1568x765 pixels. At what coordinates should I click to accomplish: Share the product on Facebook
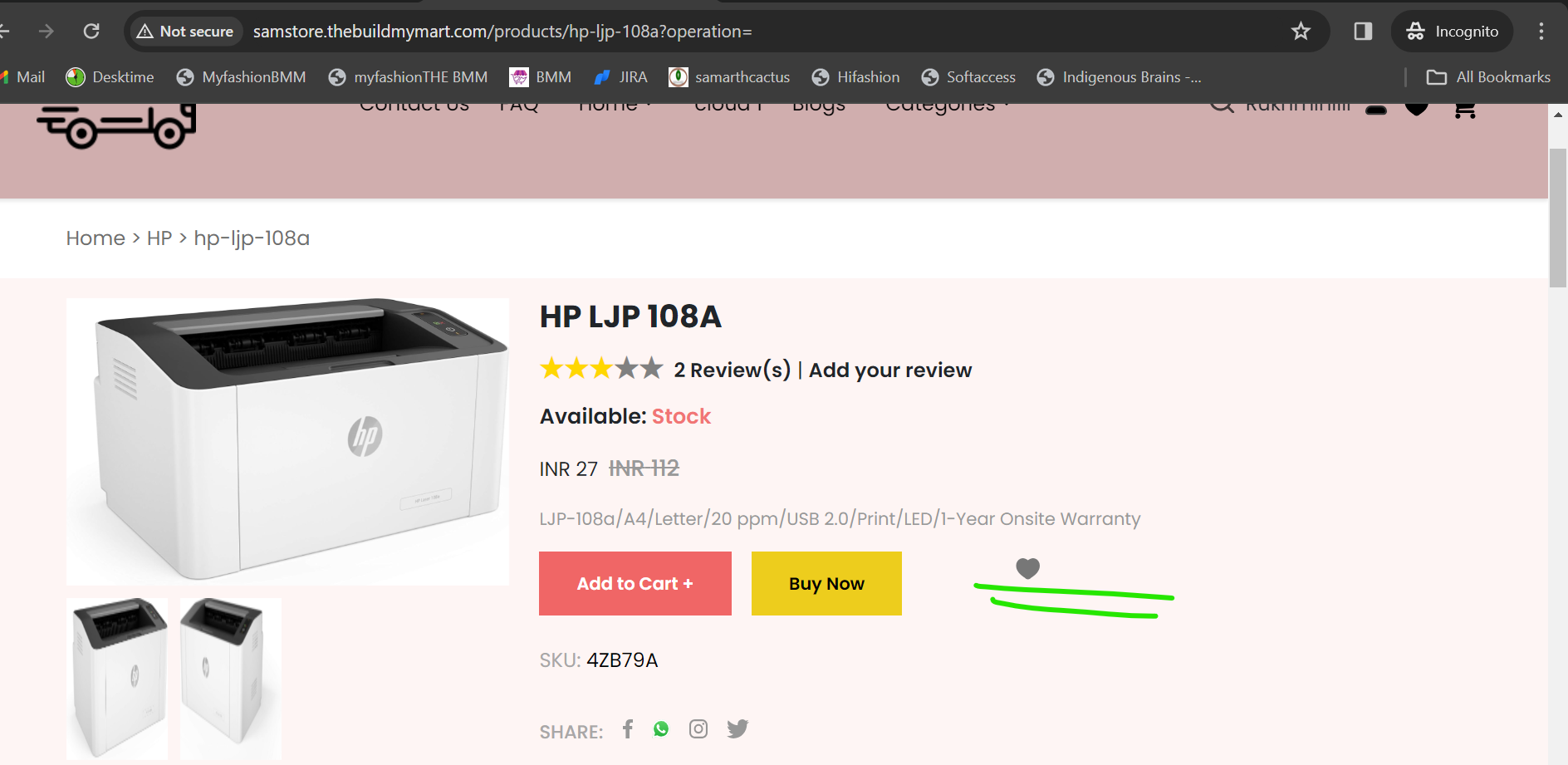628,729
